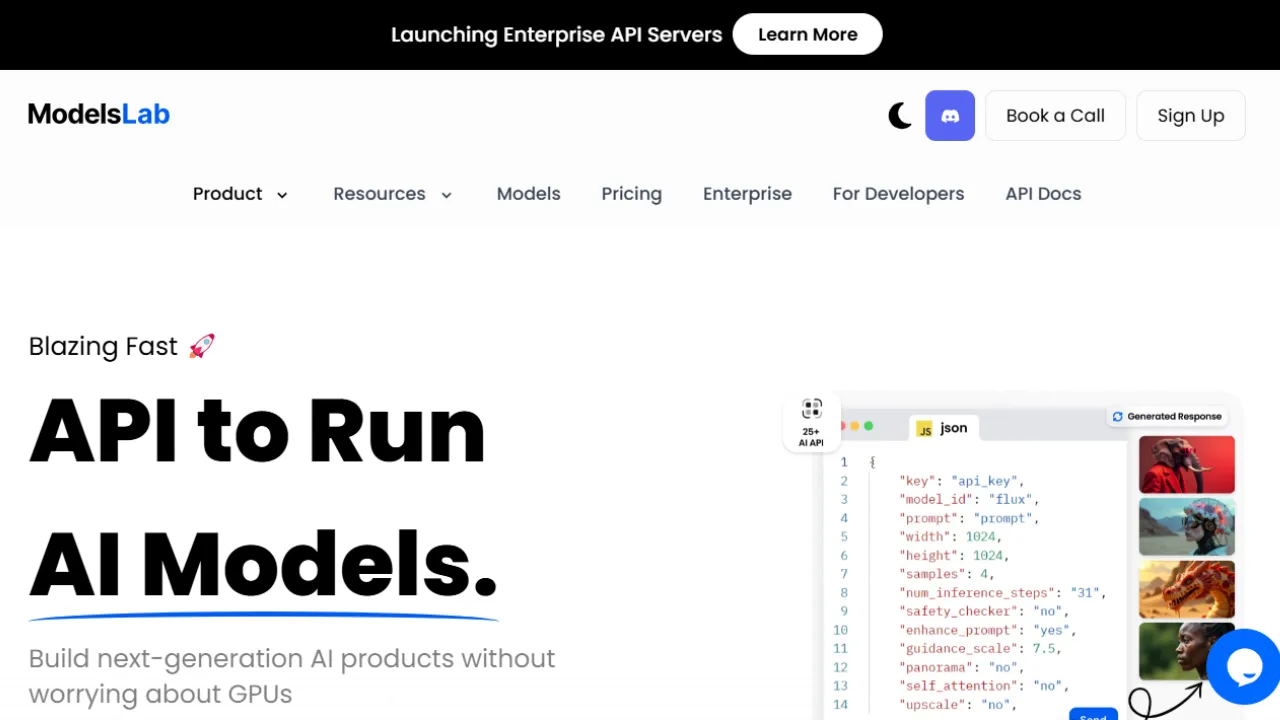The image size is (1280, 720).
Task: Expand the Product dropdown menu
Action: 228,194
